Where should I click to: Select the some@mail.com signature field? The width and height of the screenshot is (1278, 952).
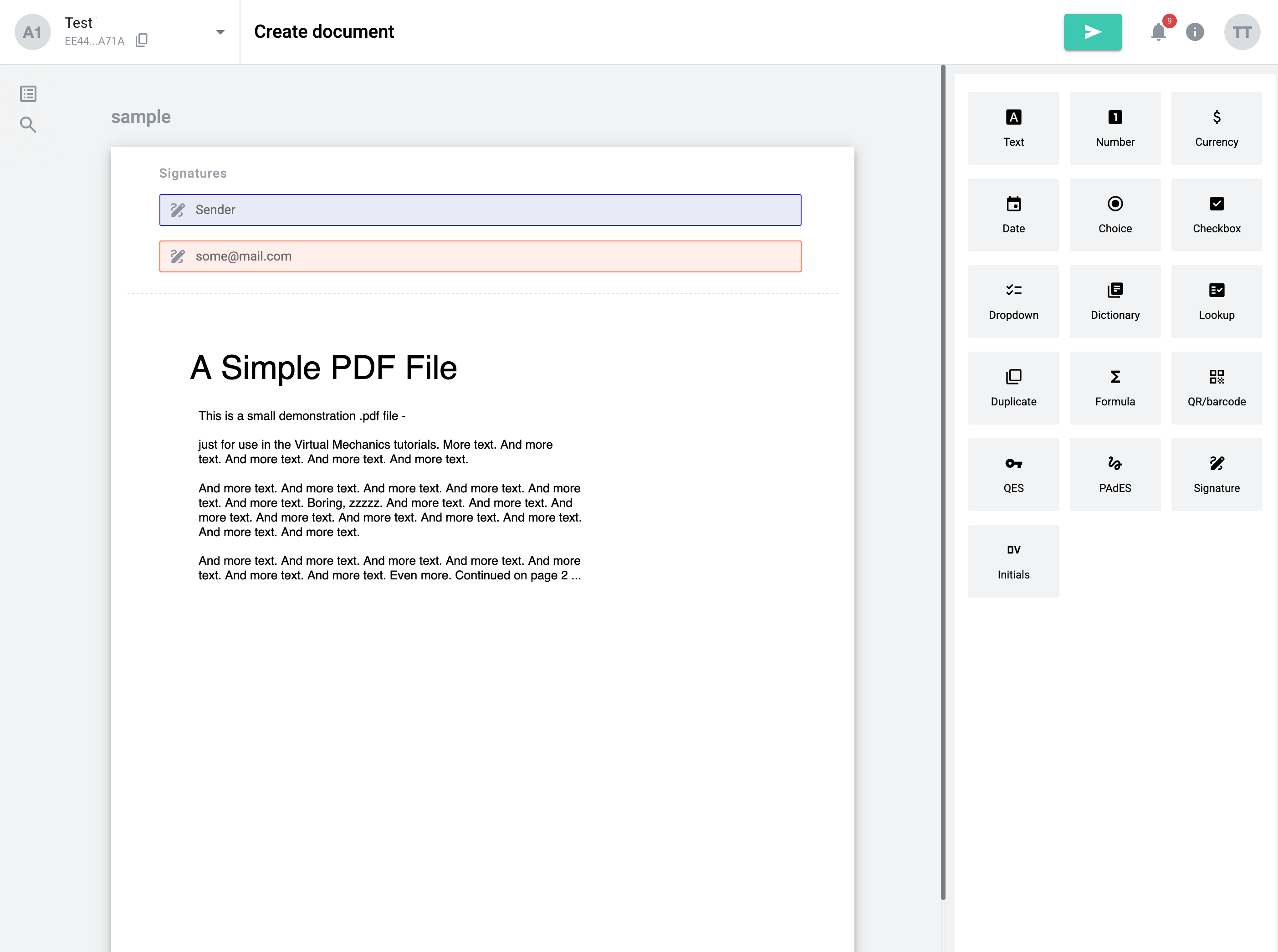tap(480, 256)
